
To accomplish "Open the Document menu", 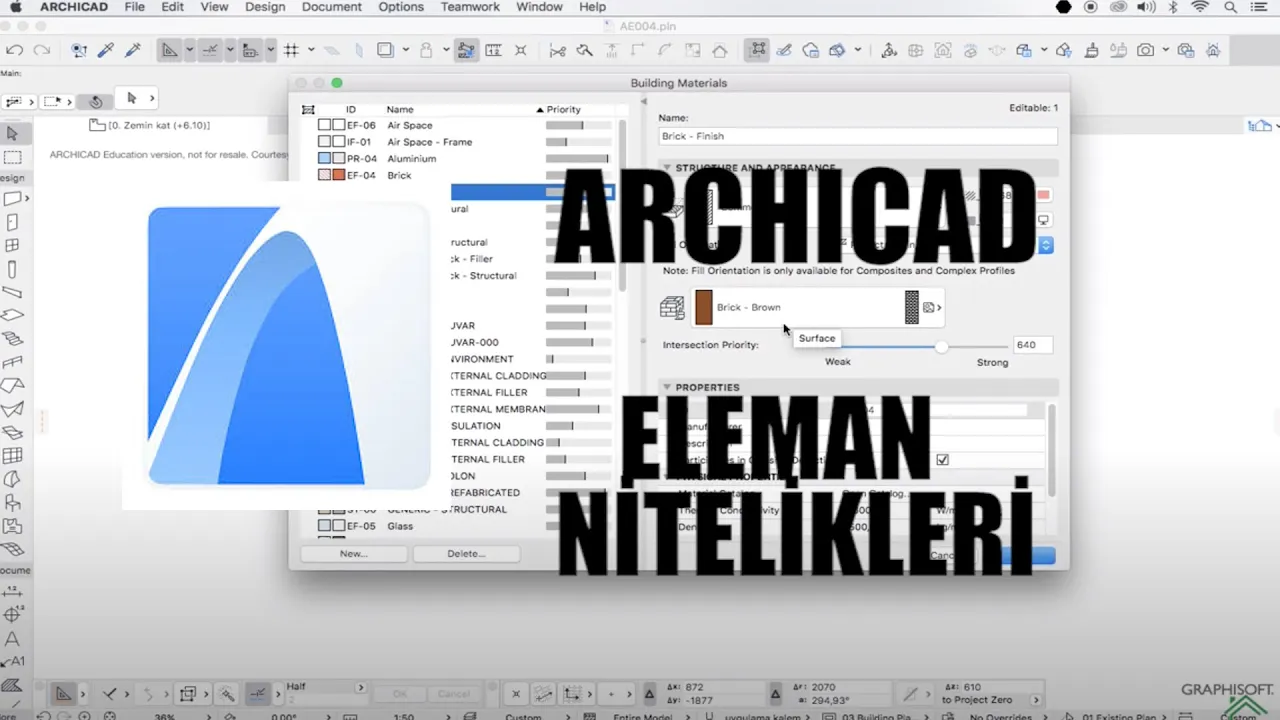I will pyautogui.click(x=332, y=7).
